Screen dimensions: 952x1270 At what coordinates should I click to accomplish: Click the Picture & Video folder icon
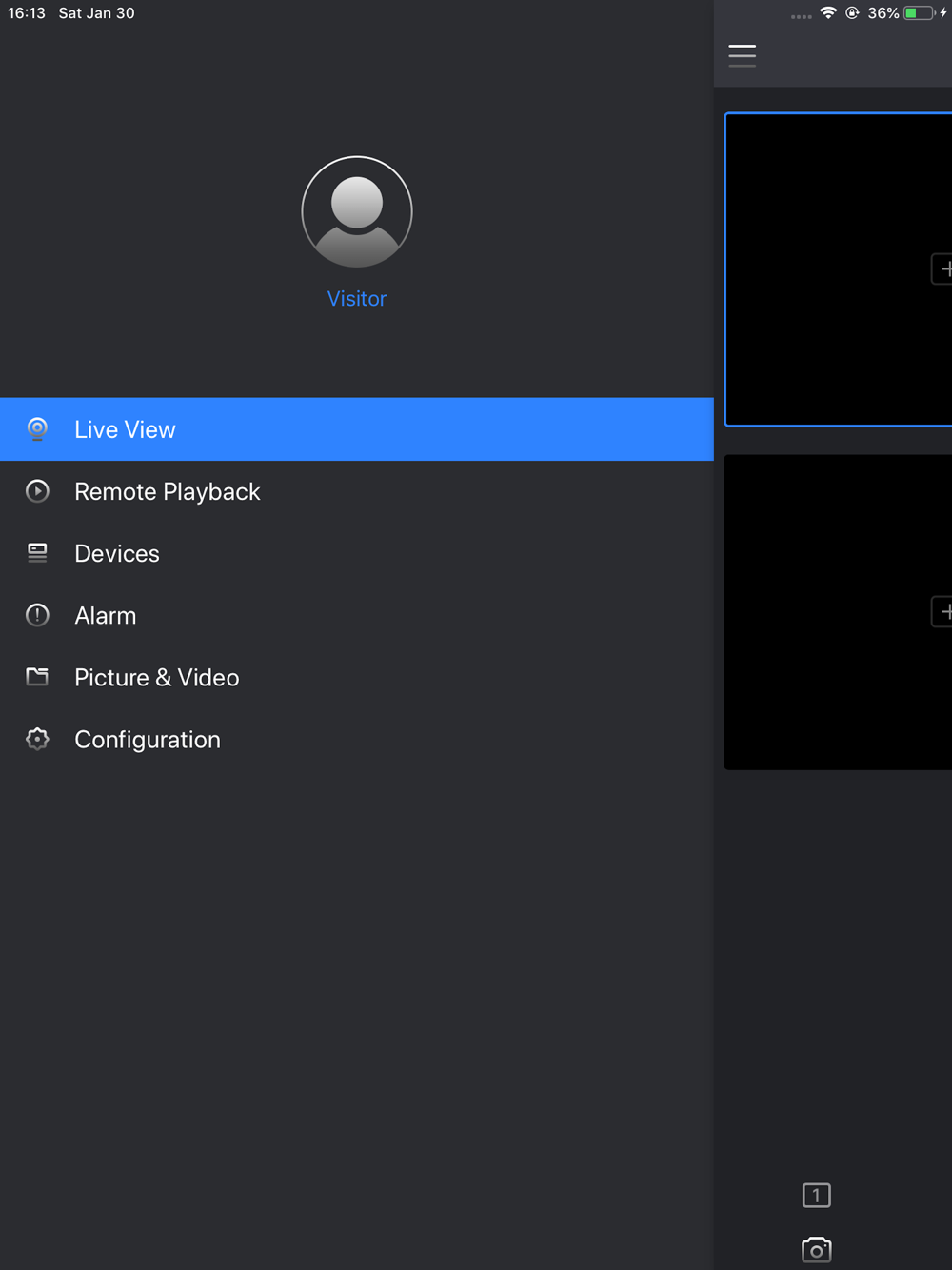(x=37, y=676)
